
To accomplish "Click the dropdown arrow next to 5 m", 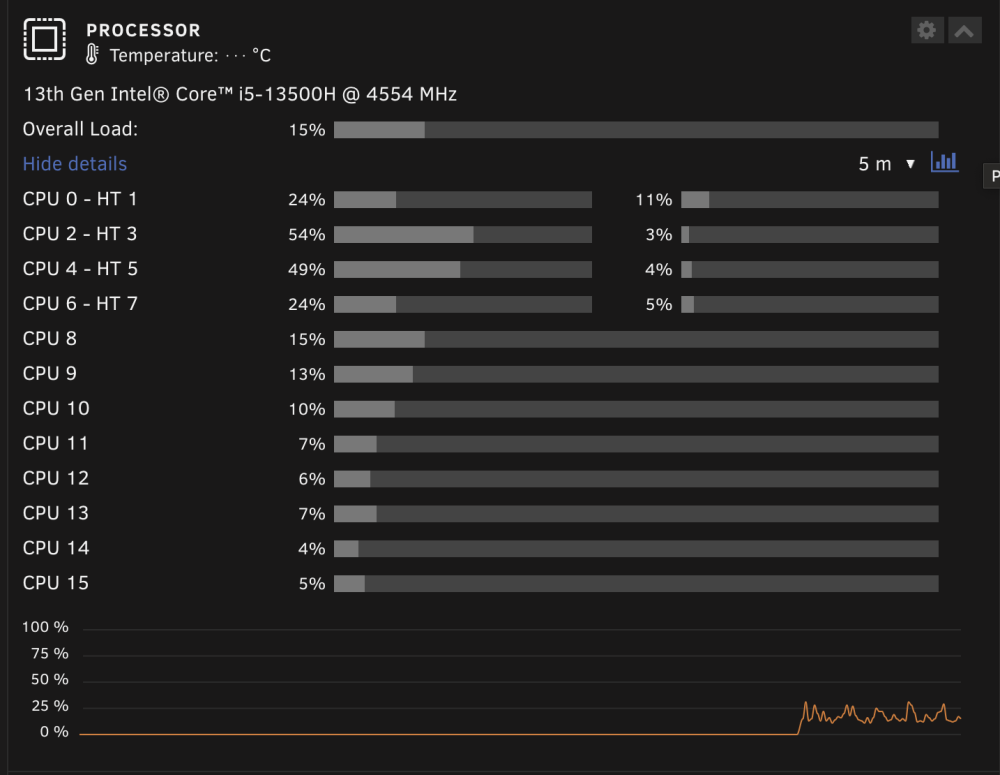I will (911, 165).
